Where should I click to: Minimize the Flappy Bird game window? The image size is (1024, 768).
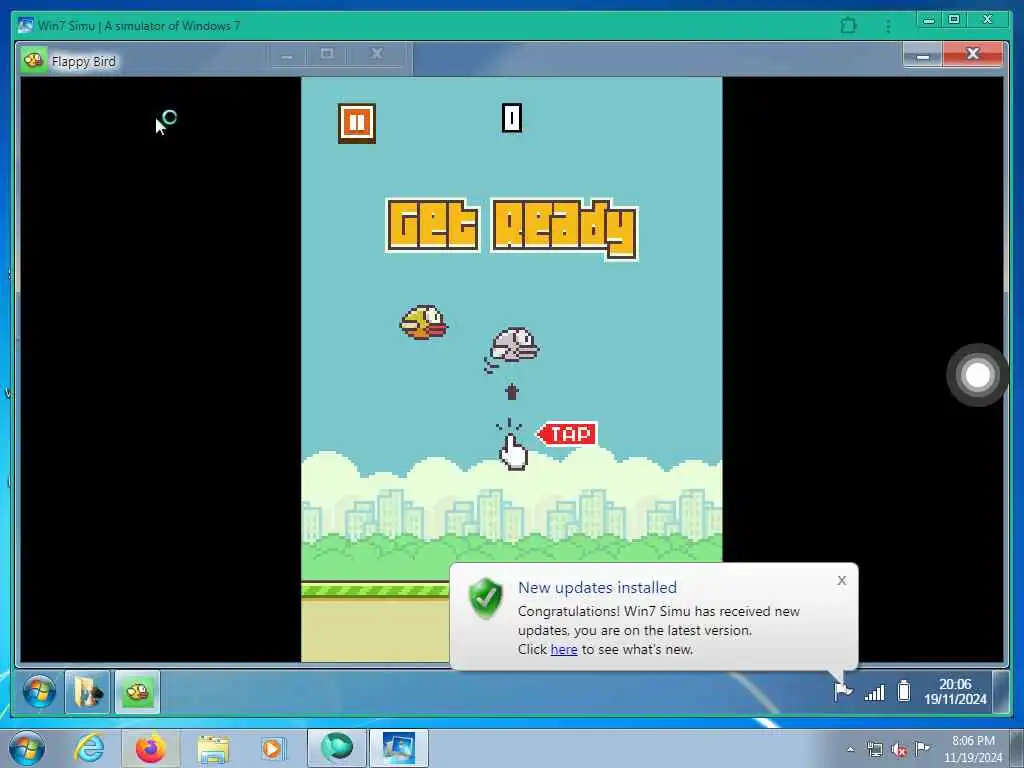[x=922, y=56]
